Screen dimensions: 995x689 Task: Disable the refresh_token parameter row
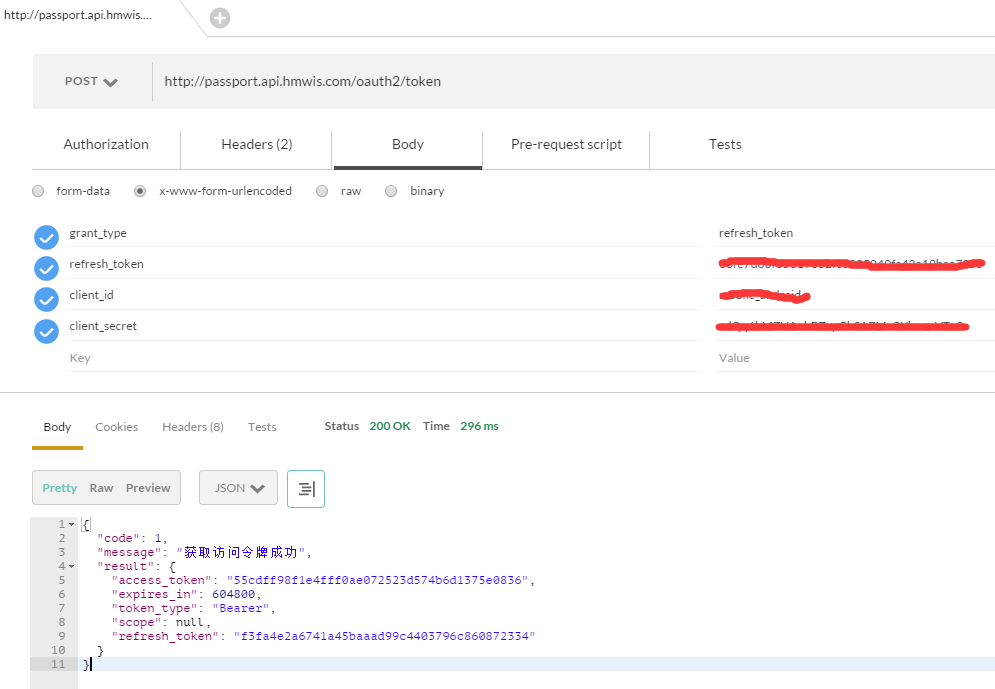46,268
